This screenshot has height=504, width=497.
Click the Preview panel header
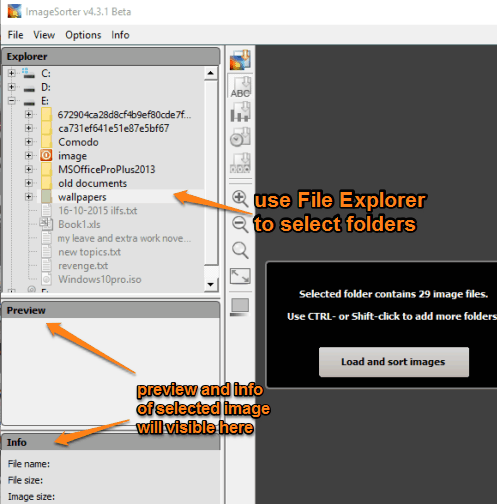coord(111,310)
